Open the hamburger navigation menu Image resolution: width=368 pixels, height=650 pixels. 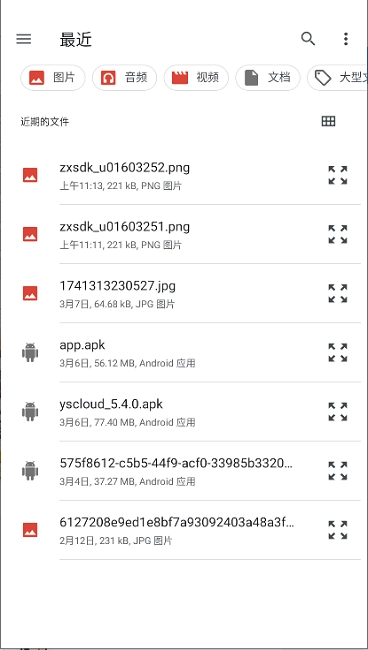tap(24, 39)
